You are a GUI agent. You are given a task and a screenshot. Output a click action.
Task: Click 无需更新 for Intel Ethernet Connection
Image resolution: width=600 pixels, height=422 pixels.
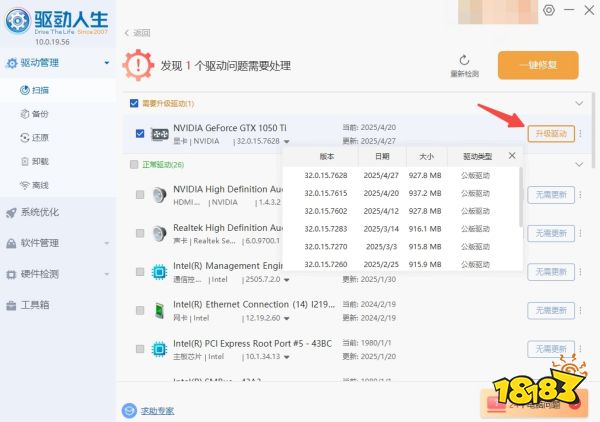(x=551, y=310)
